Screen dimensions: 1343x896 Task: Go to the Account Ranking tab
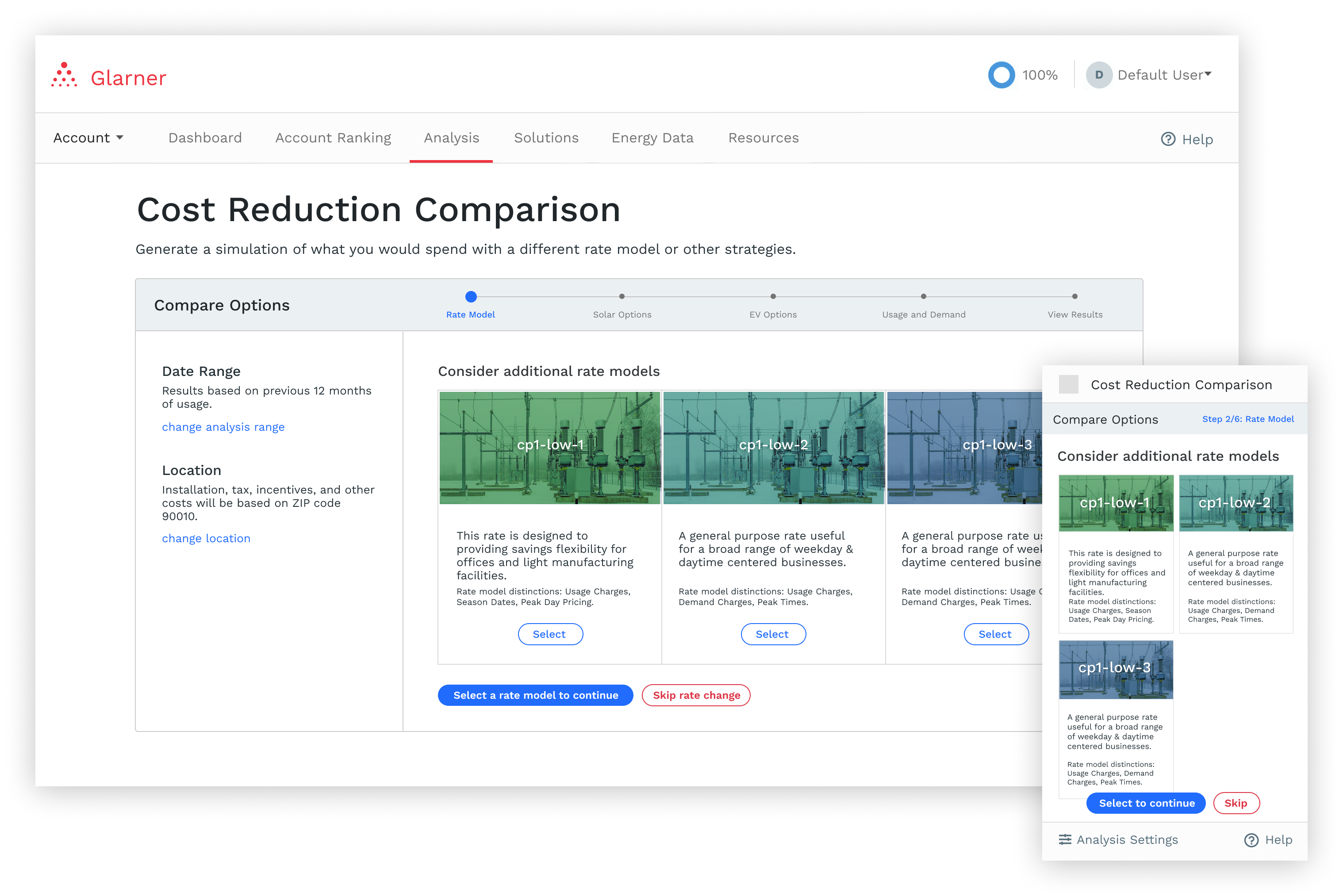[333, 138]
